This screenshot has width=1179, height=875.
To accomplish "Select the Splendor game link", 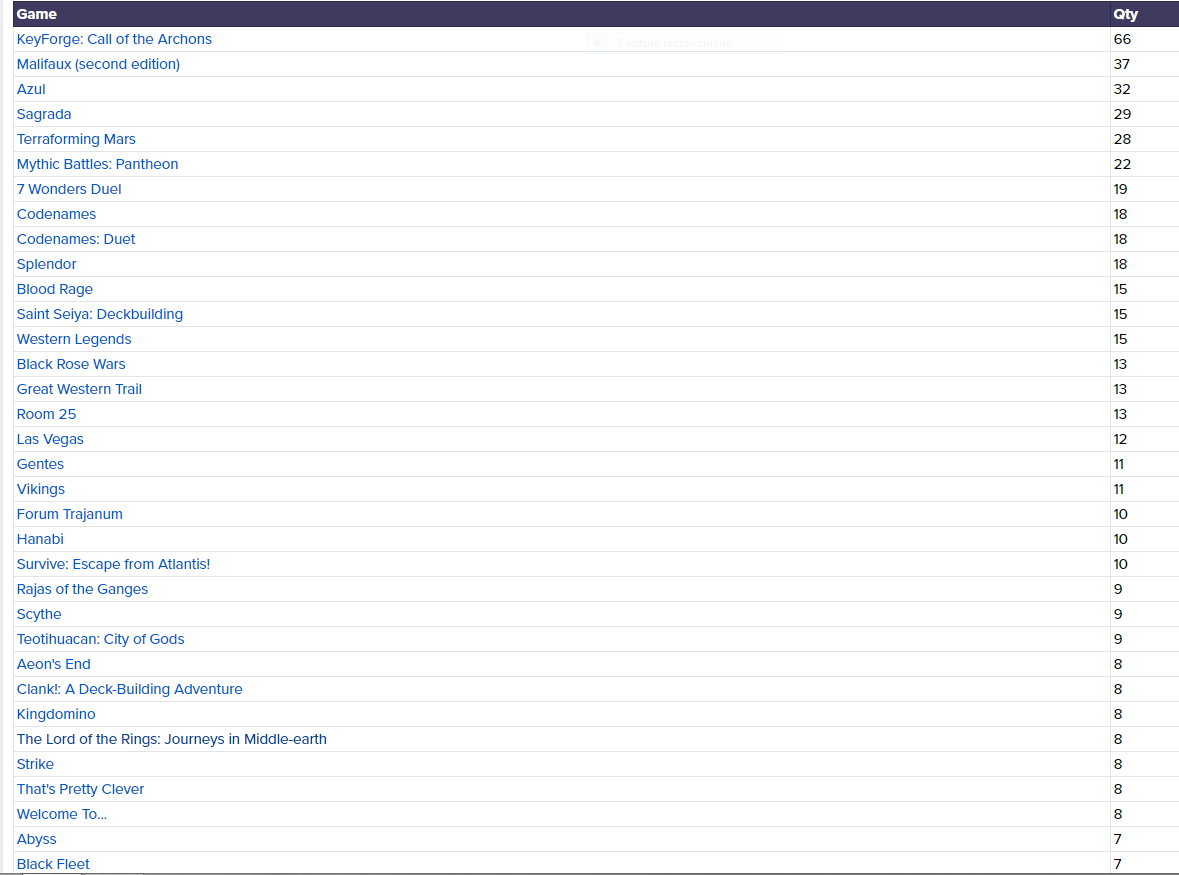I will (x=46, y=264).
